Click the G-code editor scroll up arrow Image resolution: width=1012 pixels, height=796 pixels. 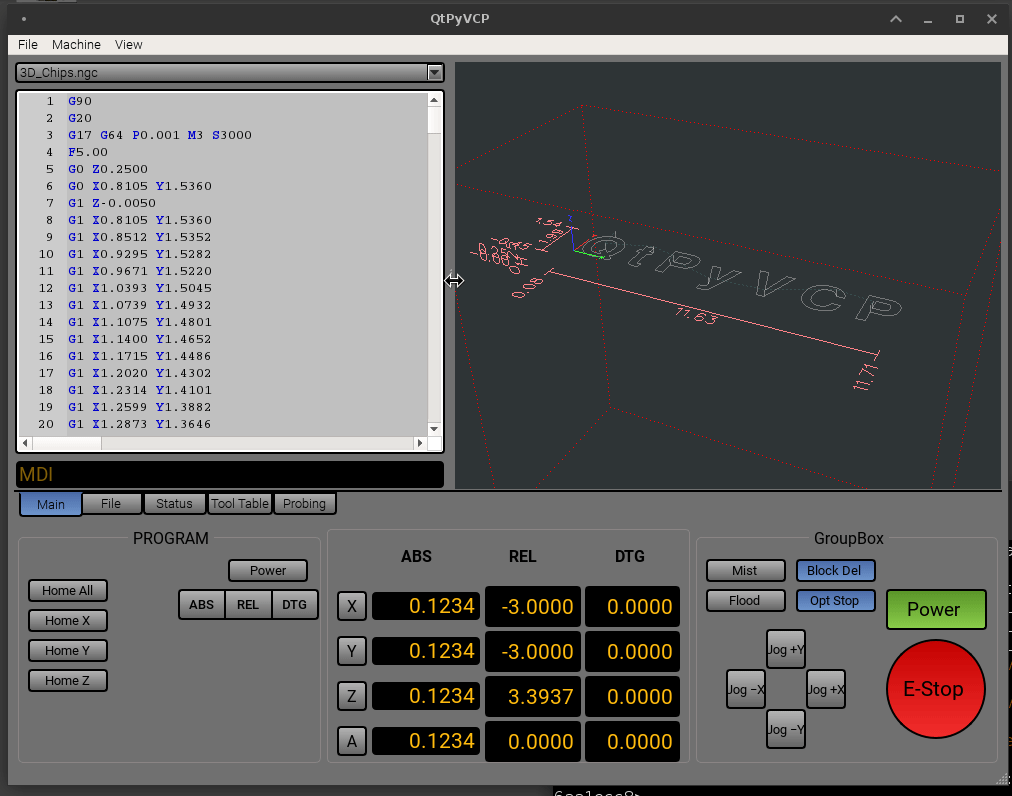pos(434,100)
